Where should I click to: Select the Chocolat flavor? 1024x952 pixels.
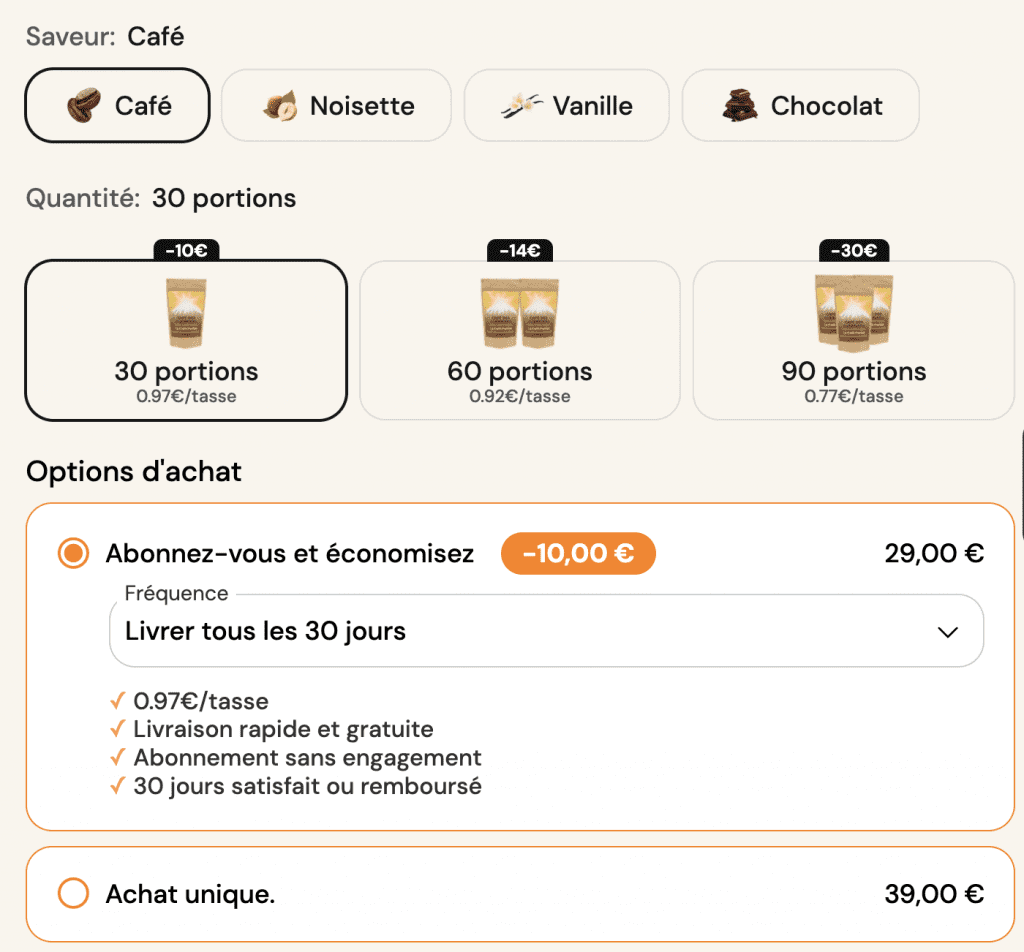801,105
